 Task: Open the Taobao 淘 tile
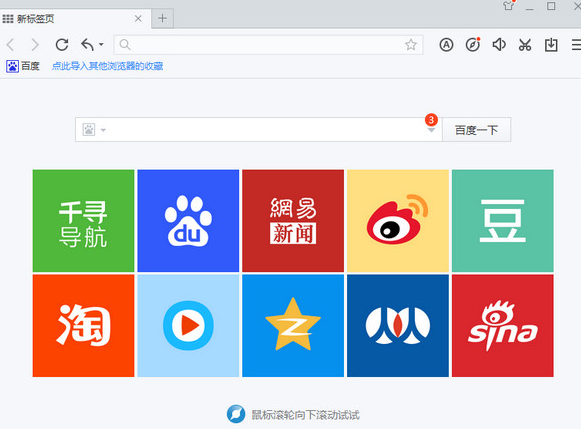tap(83, 326)
